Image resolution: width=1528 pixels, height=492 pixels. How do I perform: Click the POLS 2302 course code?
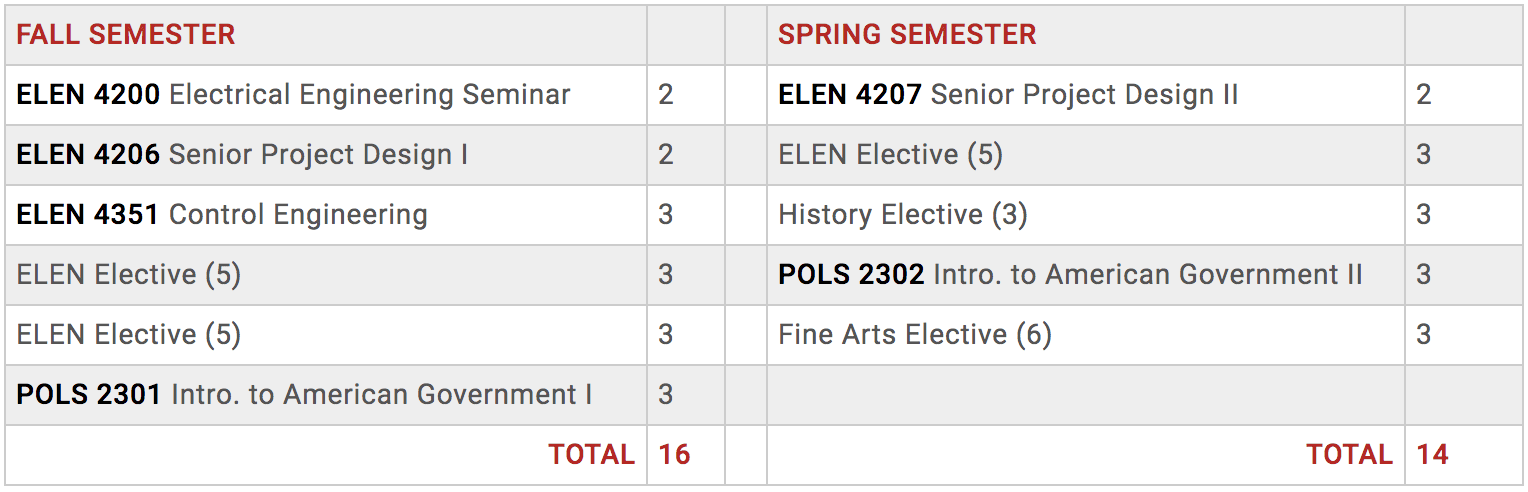tap(851, 275)
